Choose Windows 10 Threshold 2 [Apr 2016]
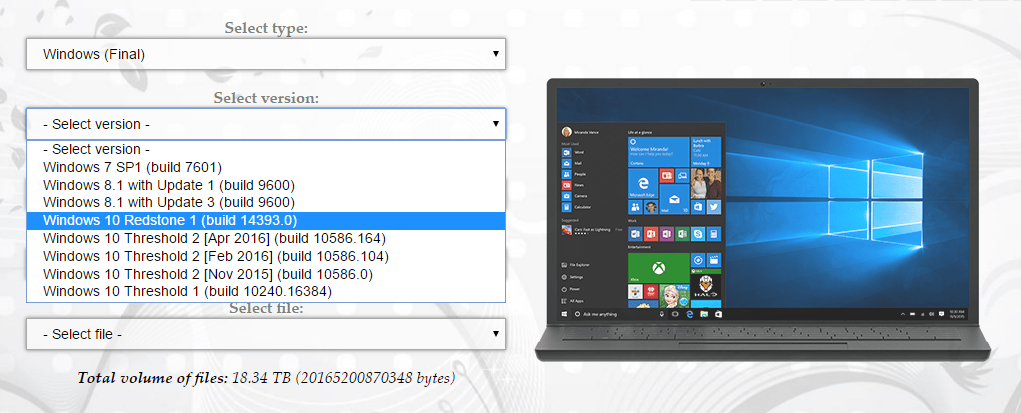Viewport: 1021px width, 413px height. 214,238
